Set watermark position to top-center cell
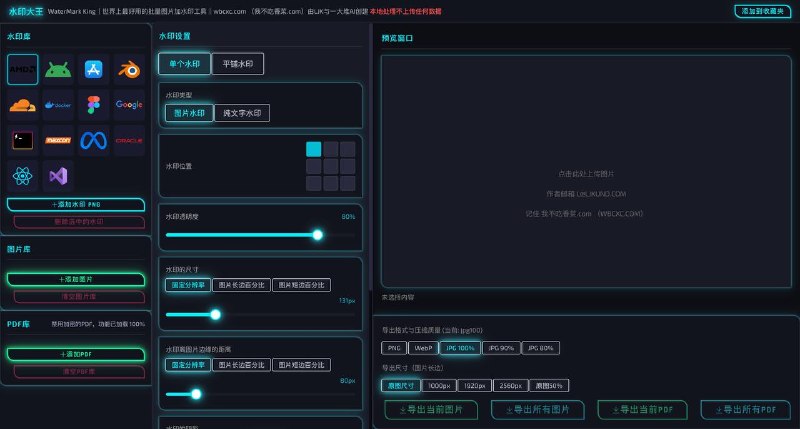The image size is (800, 429). (331, 149)
